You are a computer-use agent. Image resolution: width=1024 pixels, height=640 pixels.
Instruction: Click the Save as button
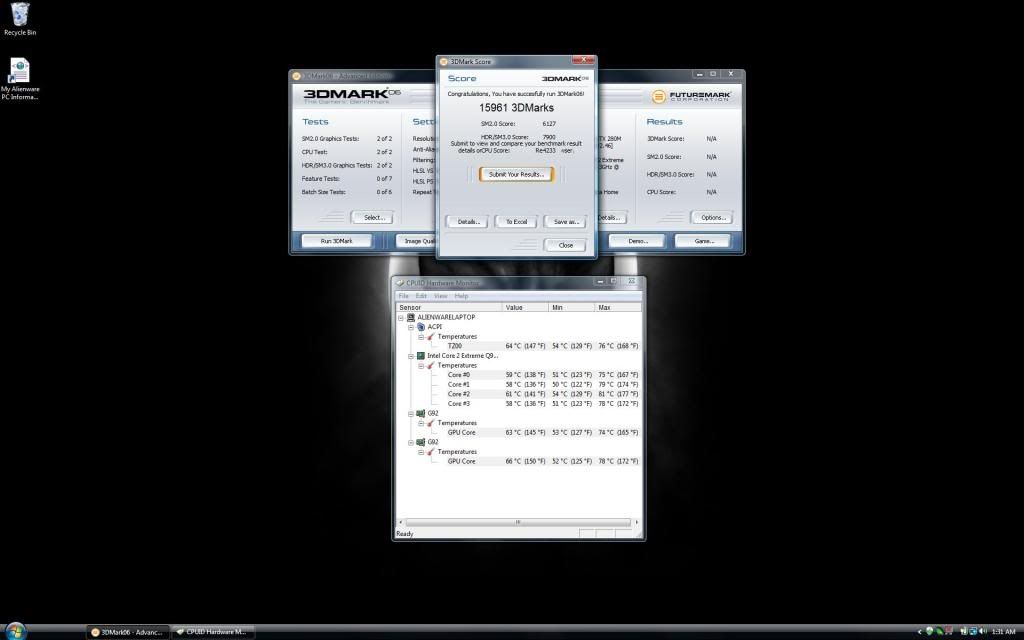(x=566, y=222)
